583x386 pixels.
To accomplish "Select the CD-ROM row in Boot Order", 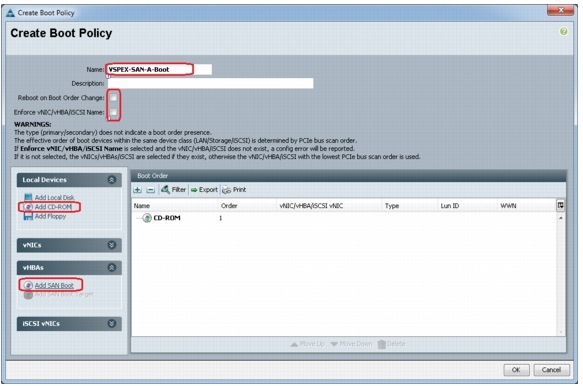I will 344,218.
